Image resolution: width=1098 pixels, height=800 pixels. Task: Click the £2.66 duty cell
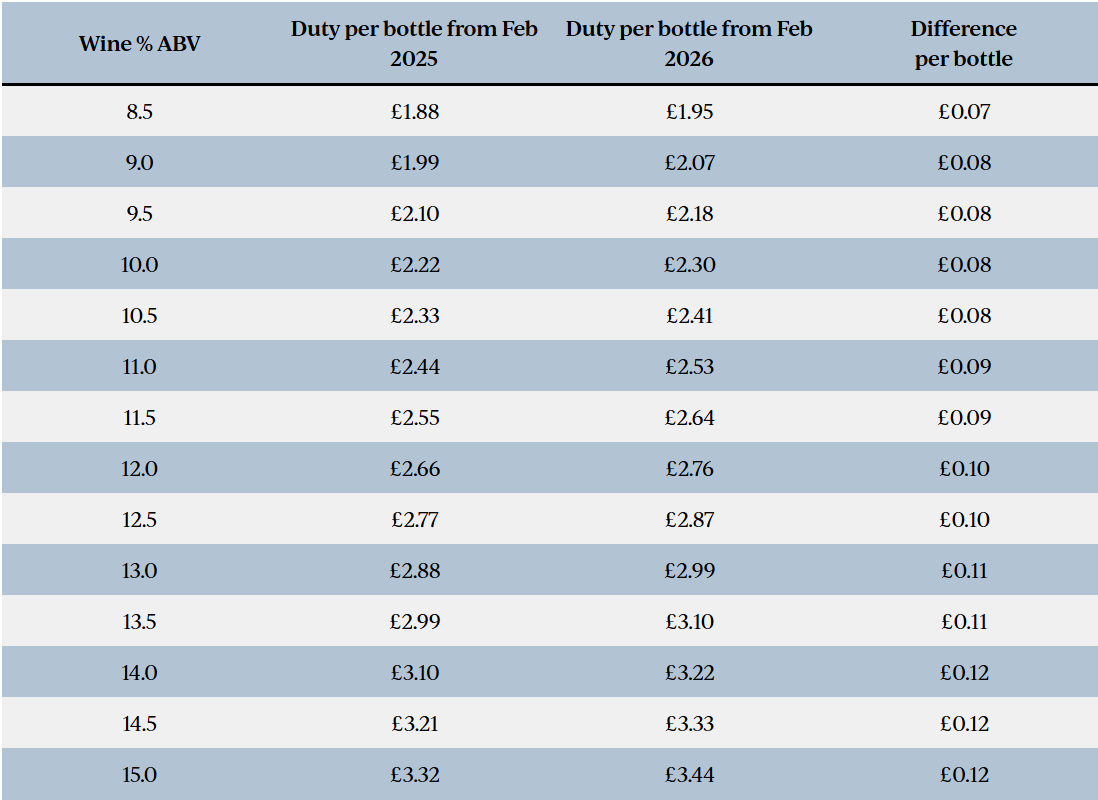[x=414, y=469]
